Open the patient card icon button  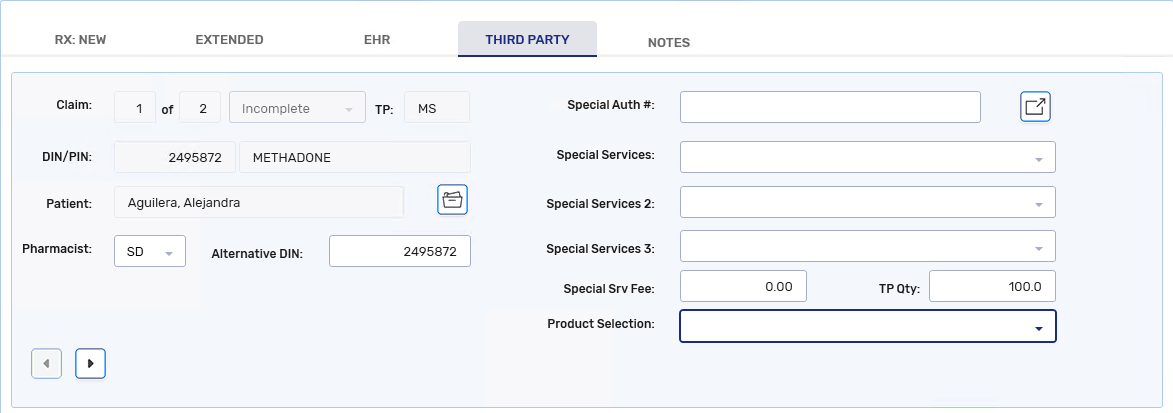point(452,200)
